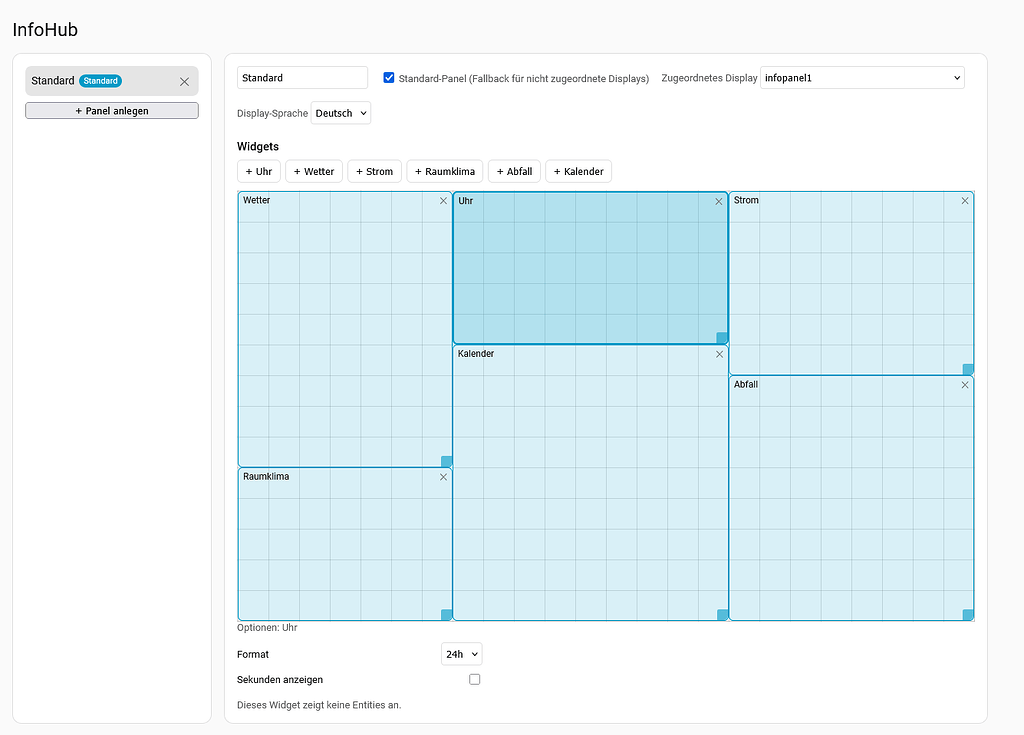This screenshot has height=735, width=1024.
Task: Add a Kalender widget
Action: tap(578, 171)
